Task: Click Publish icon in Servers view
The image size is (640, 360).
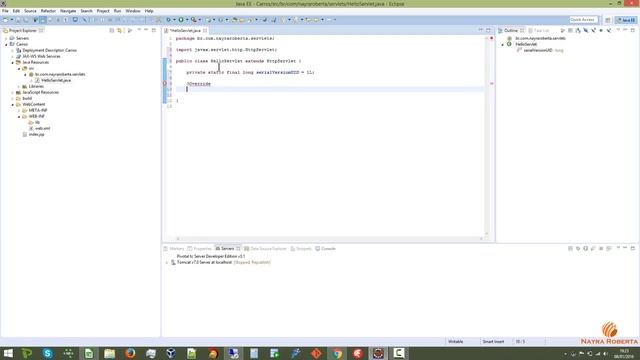Action: [x=609, y=249]
